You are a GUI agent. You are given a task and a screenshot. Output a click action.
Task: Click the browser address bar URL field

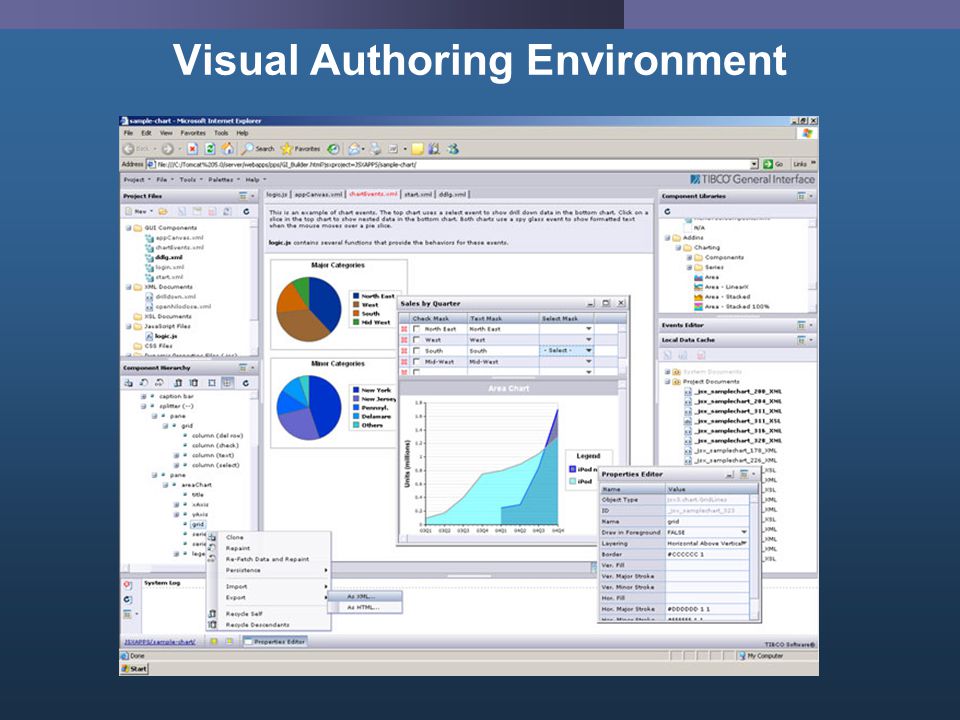click(453, 164)
